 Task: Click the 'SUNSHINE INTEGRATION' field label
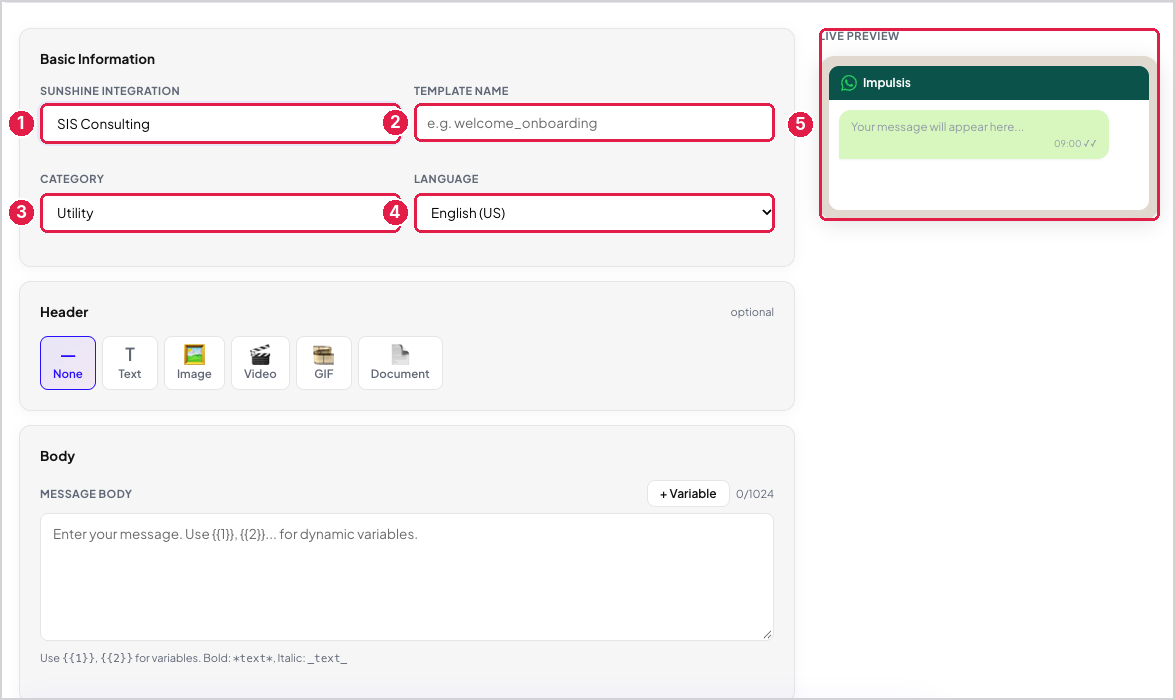pyautogui.click(x=110, y=91)
